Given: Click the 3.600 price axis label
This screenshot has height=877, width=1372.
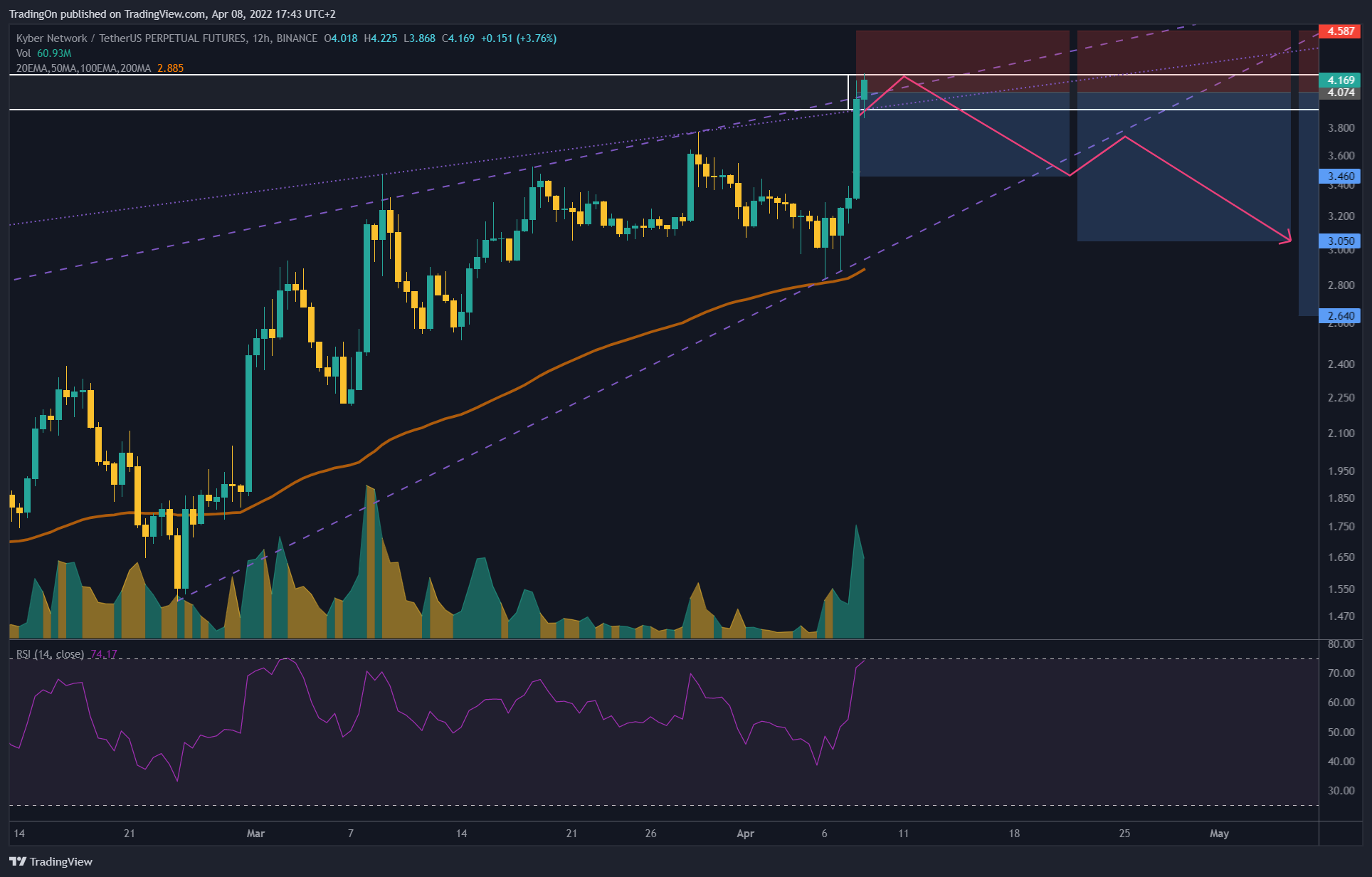Looking at the screenshot, I should 1341,156.
